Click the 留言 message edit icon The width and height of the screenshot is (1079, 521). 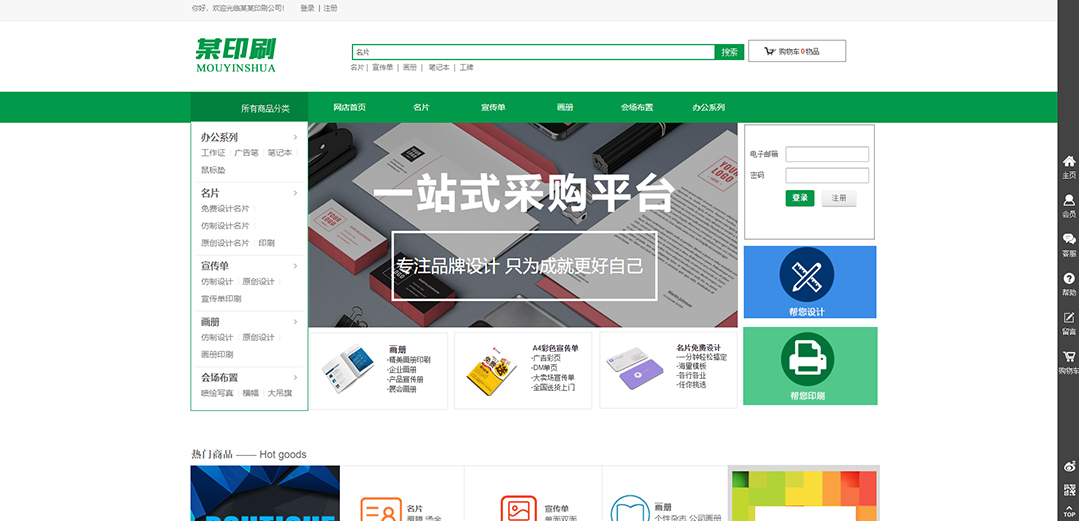(1068, 317)
